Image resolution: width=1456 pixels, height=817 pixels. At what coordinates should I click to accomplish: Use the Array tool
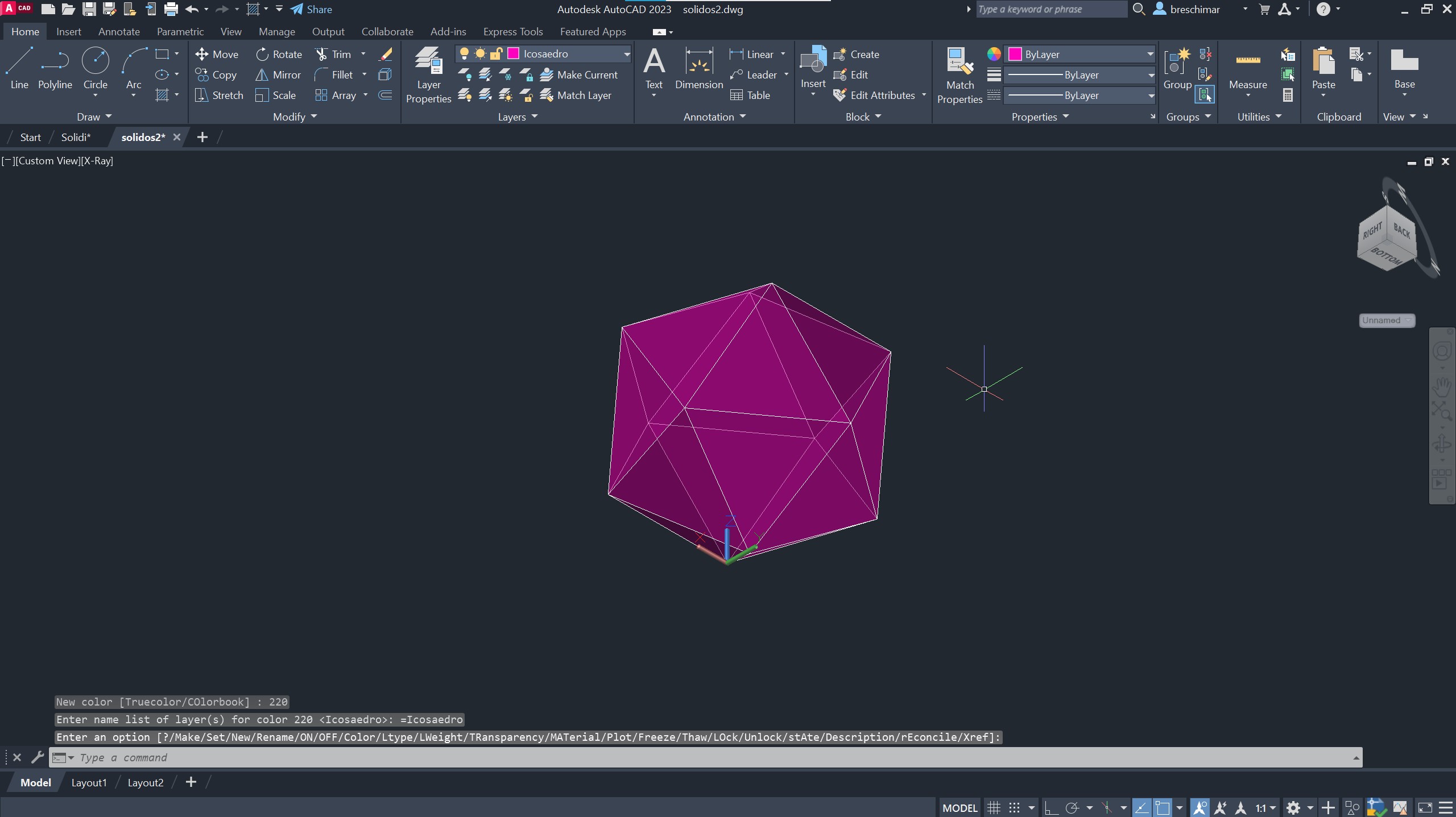[x=336, y=95]
